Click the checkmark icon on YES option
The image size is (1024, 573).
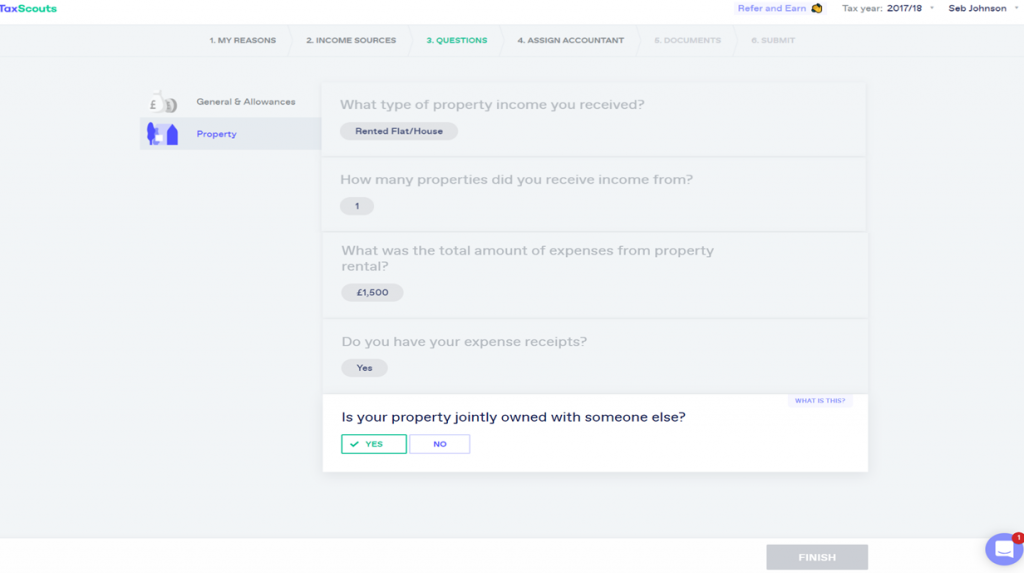coord(355,444)
